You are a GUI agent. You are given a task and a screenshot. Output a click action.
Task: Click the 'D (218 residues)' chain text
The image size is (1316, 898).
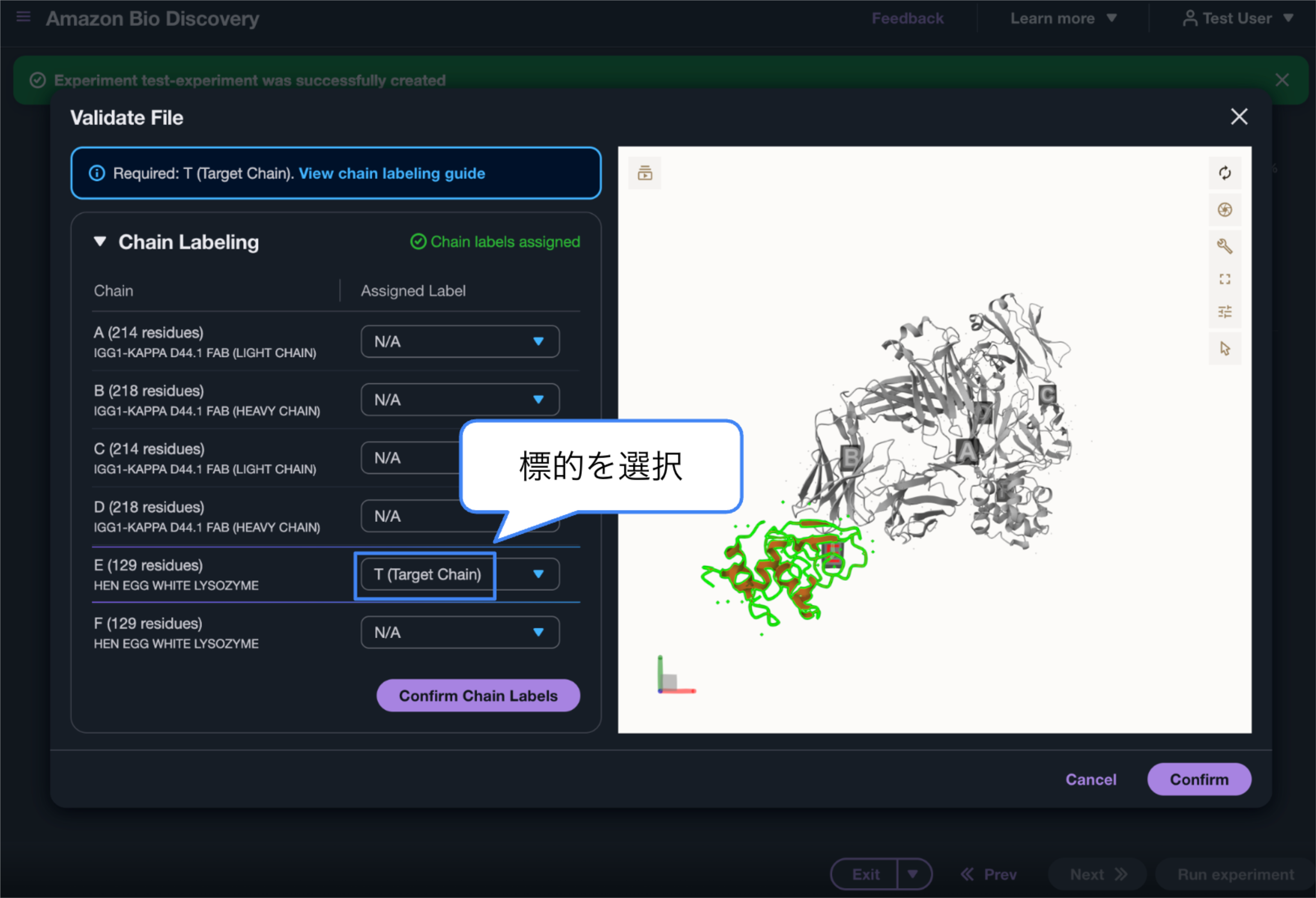pyautogui.click(x=149, y=507)
